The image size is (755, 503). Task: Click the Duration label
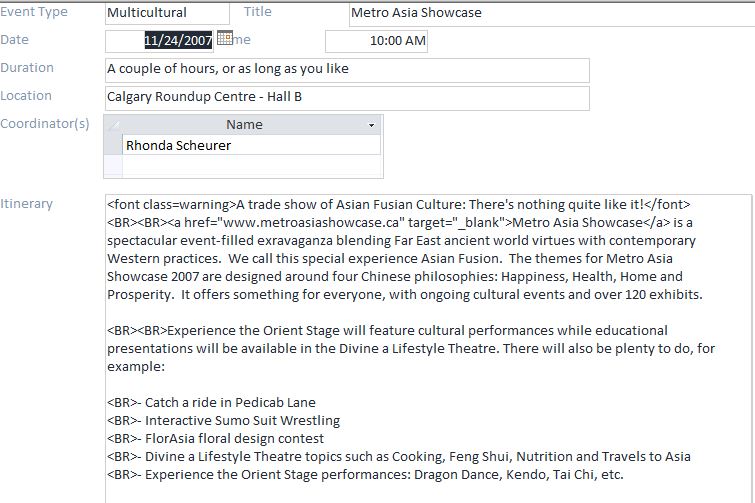click(27, 67)
